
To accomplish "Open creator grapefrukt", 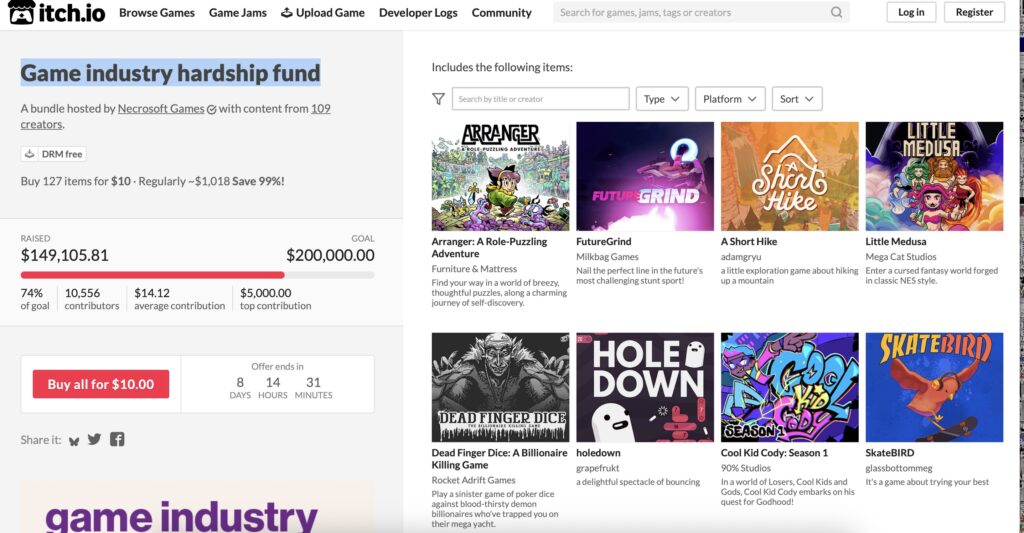I will (x=598, y=468).
